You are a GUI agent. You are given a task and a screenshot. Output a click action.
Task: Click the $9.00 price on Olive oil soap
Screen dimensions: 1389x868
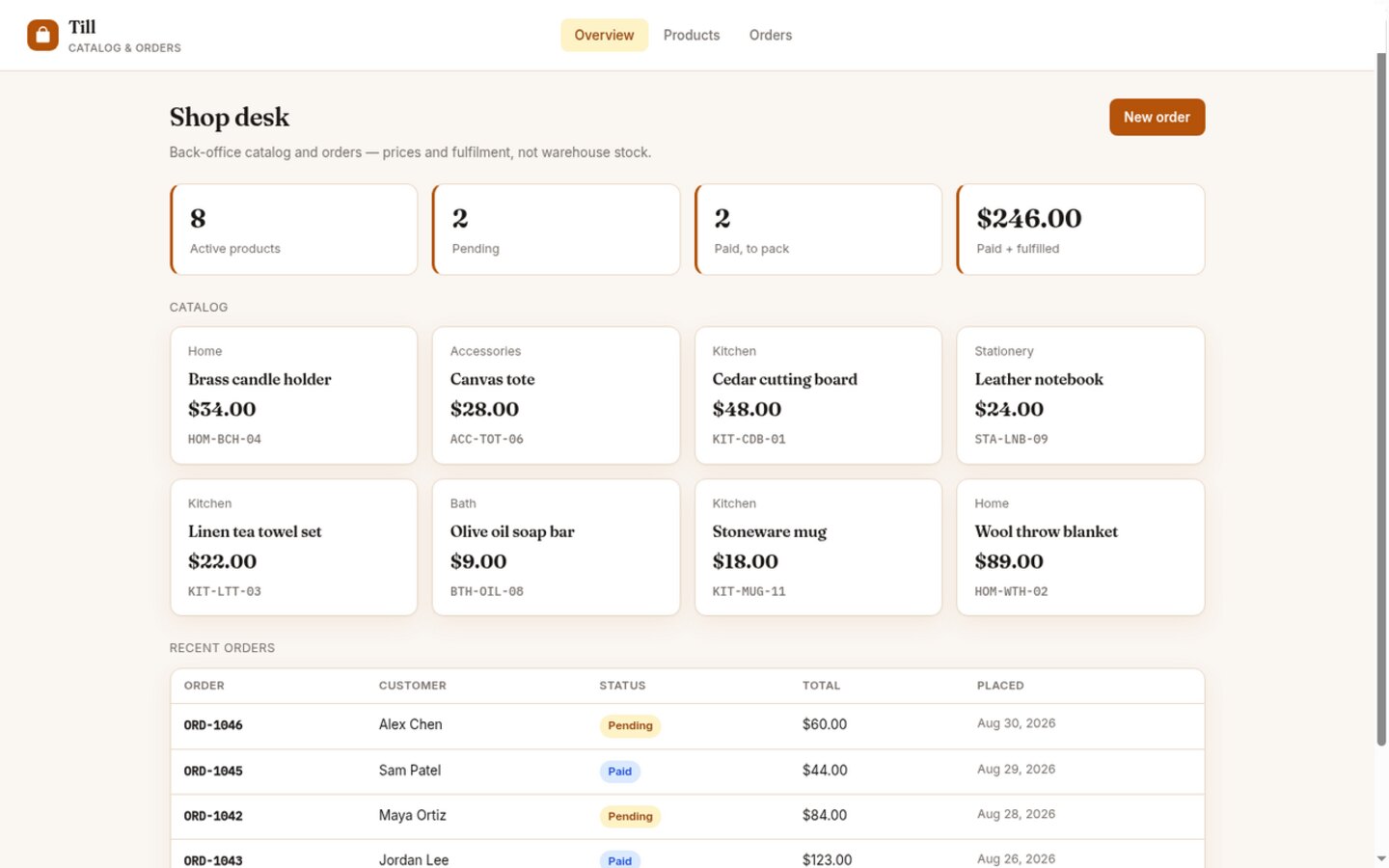[x=478, y=561]
